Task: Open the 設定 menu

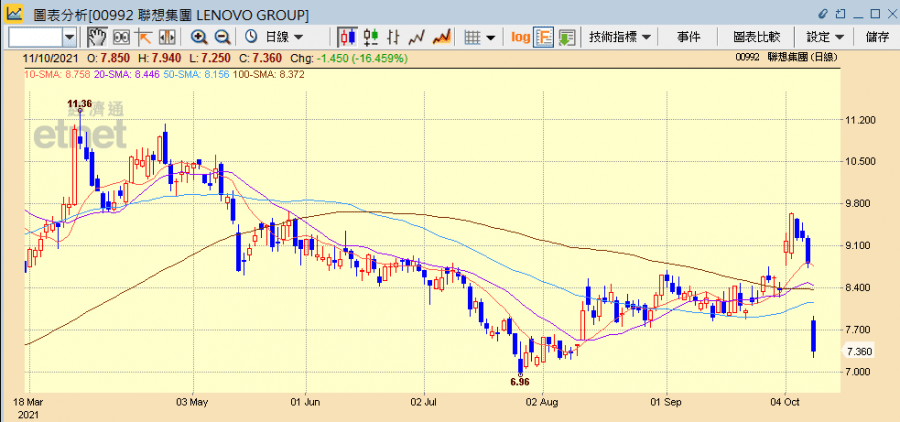Action: (825, 37)
